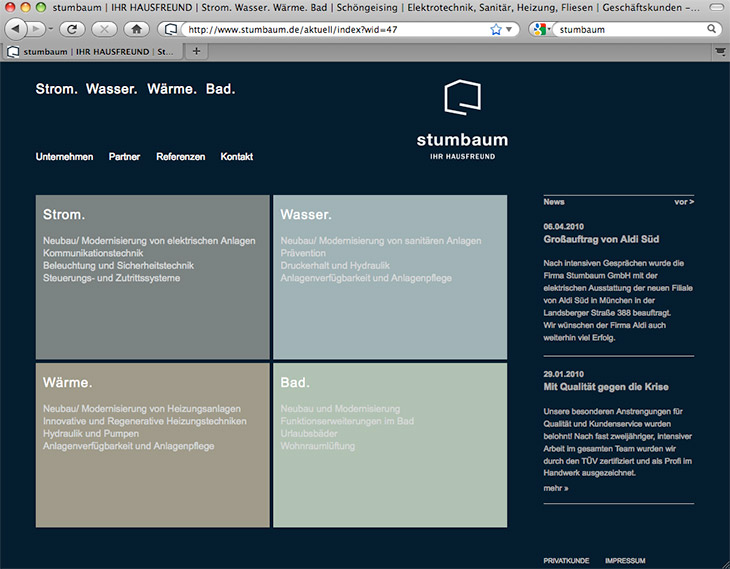The height and width of the screenshot is (569, 730).
Task: Click the search field containing stumbaum
Action: pyautogui.click(x=631, y=29)
